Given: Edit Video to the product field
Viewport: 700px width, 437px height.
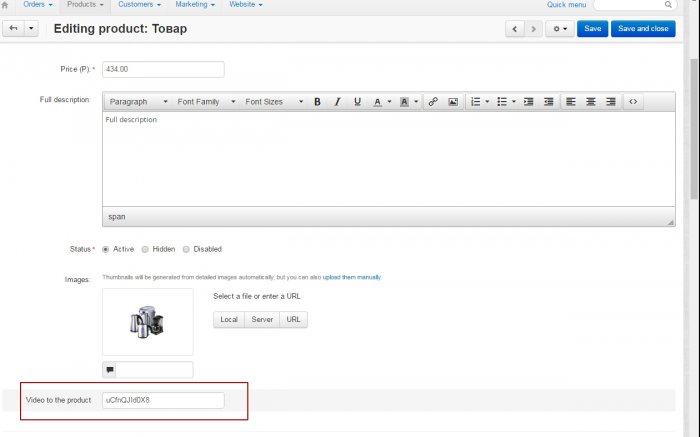Looking at the screenshot, I should [x=163, y=400].
